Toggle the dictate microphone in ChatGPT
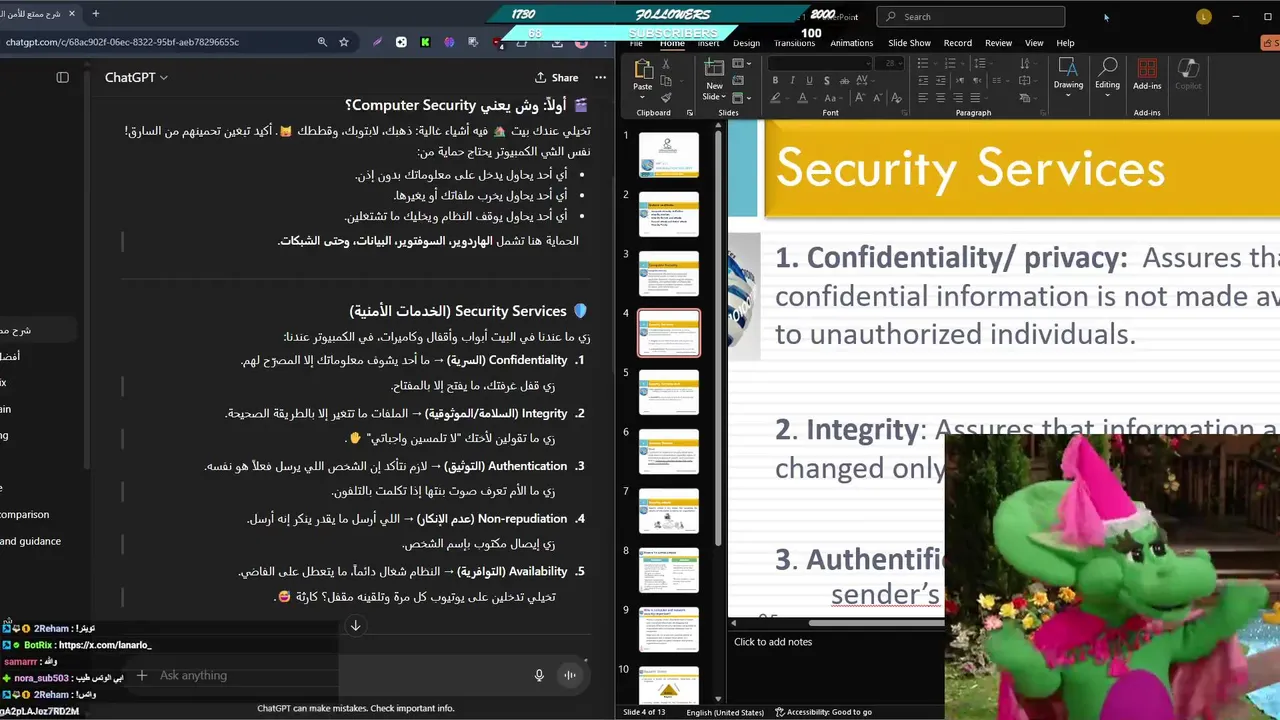The image size is (1280, 720). (539, 675)
